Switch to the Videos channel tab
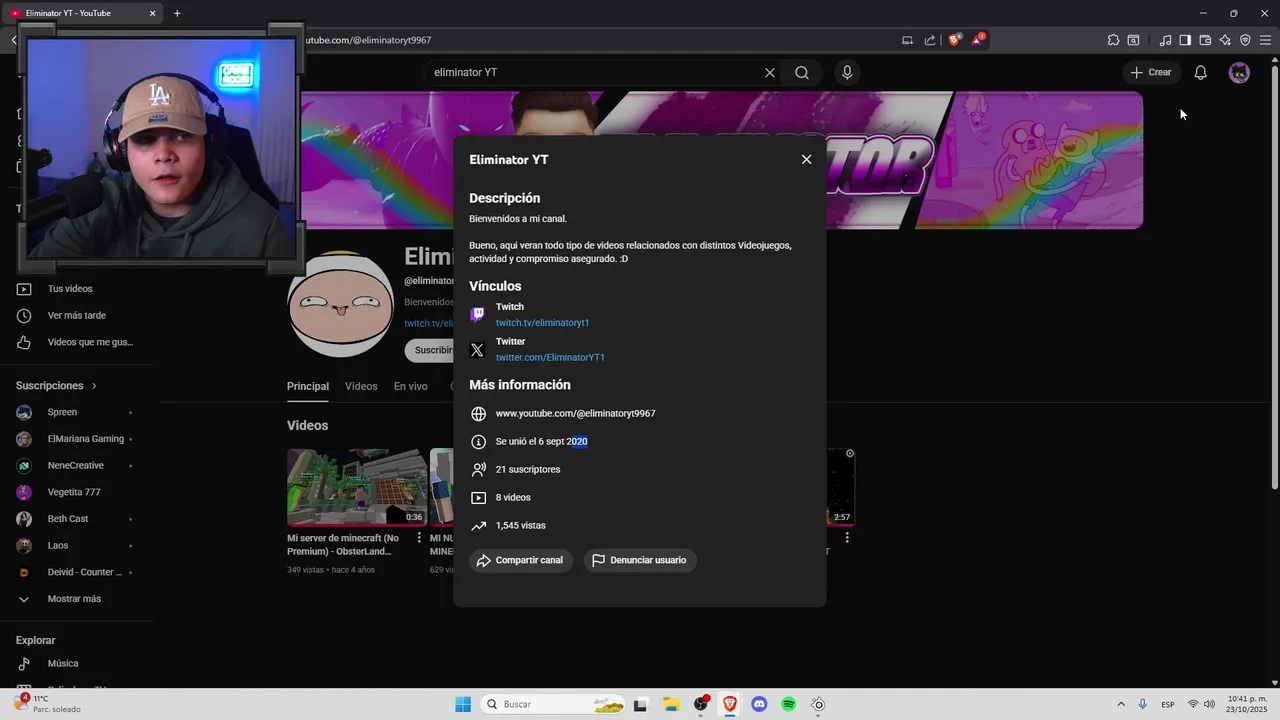 click(361, 386)
